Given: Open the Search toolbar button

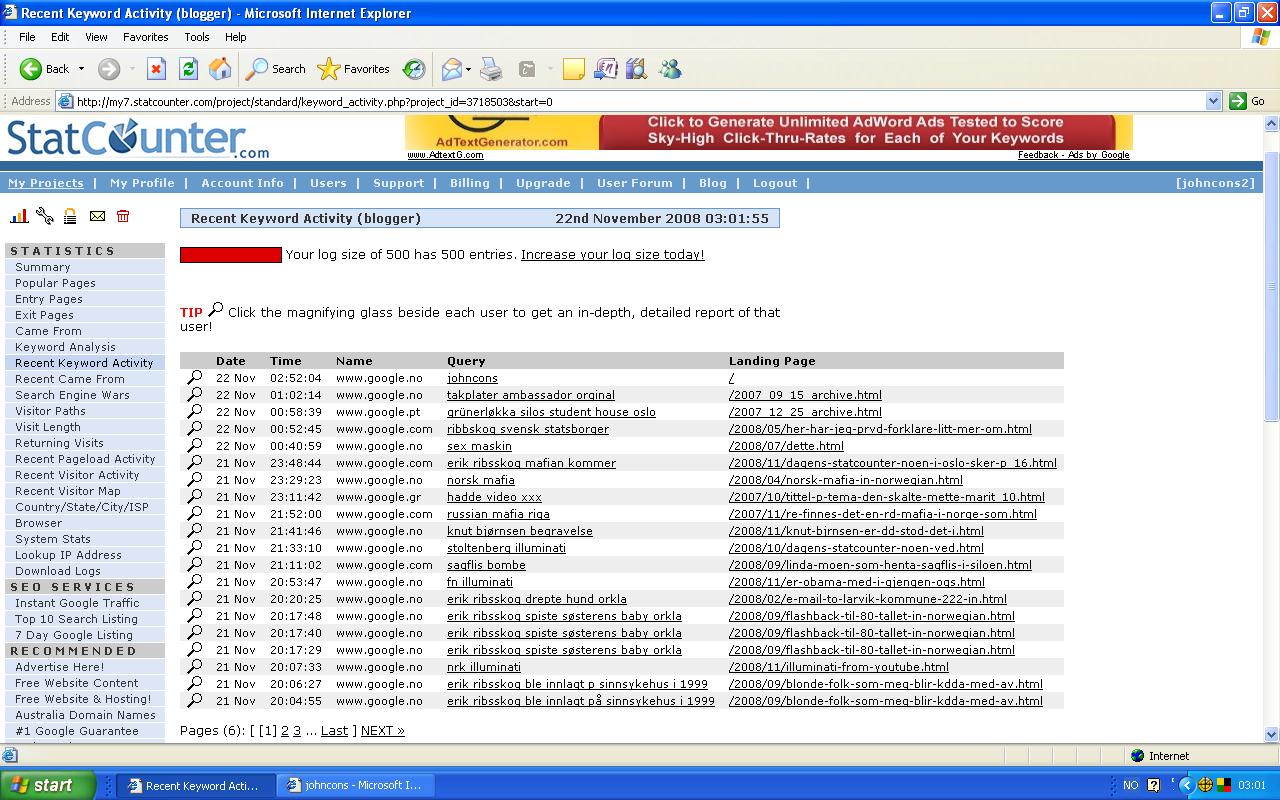Looking at the screenshot, I should click(x=276, y=69).
